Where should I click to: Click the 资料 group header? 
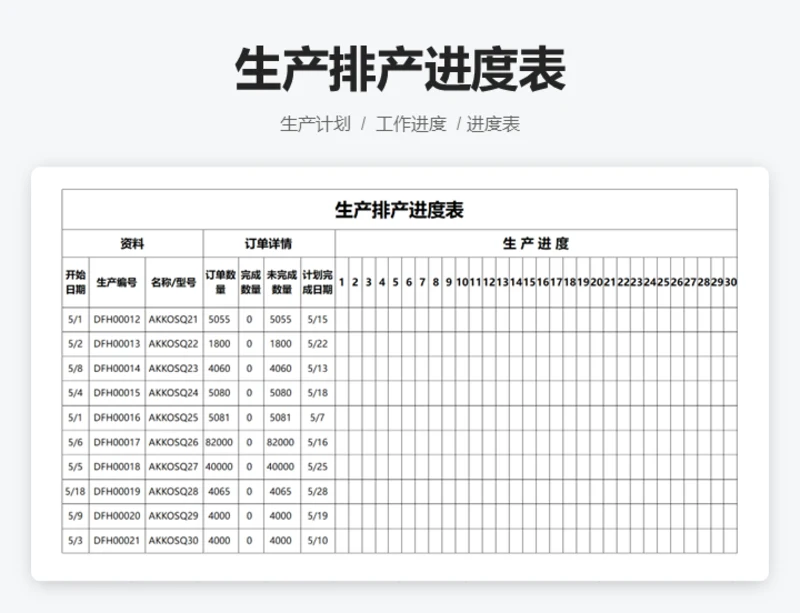(x=133, y=243)
